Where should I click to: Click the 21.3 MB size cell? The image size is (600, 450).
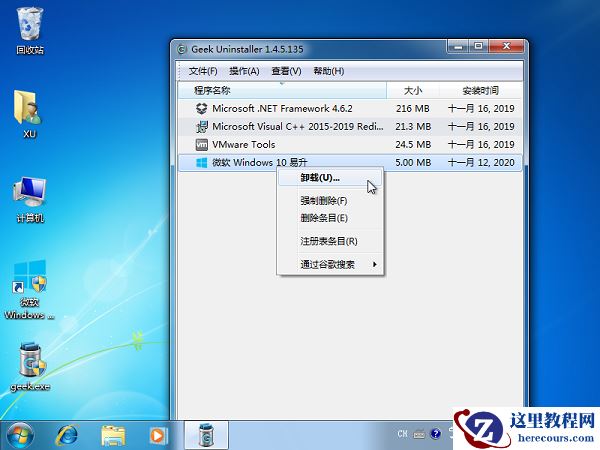tap(413, 127)
